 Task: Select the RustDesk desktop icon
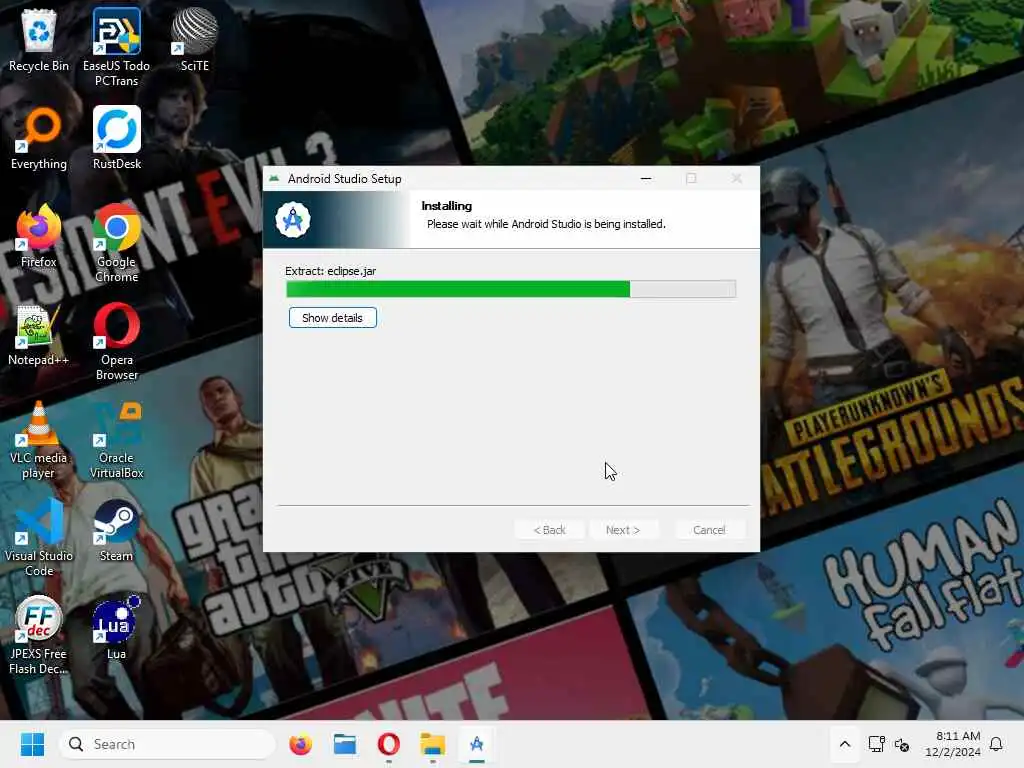(x=117, y=138)
